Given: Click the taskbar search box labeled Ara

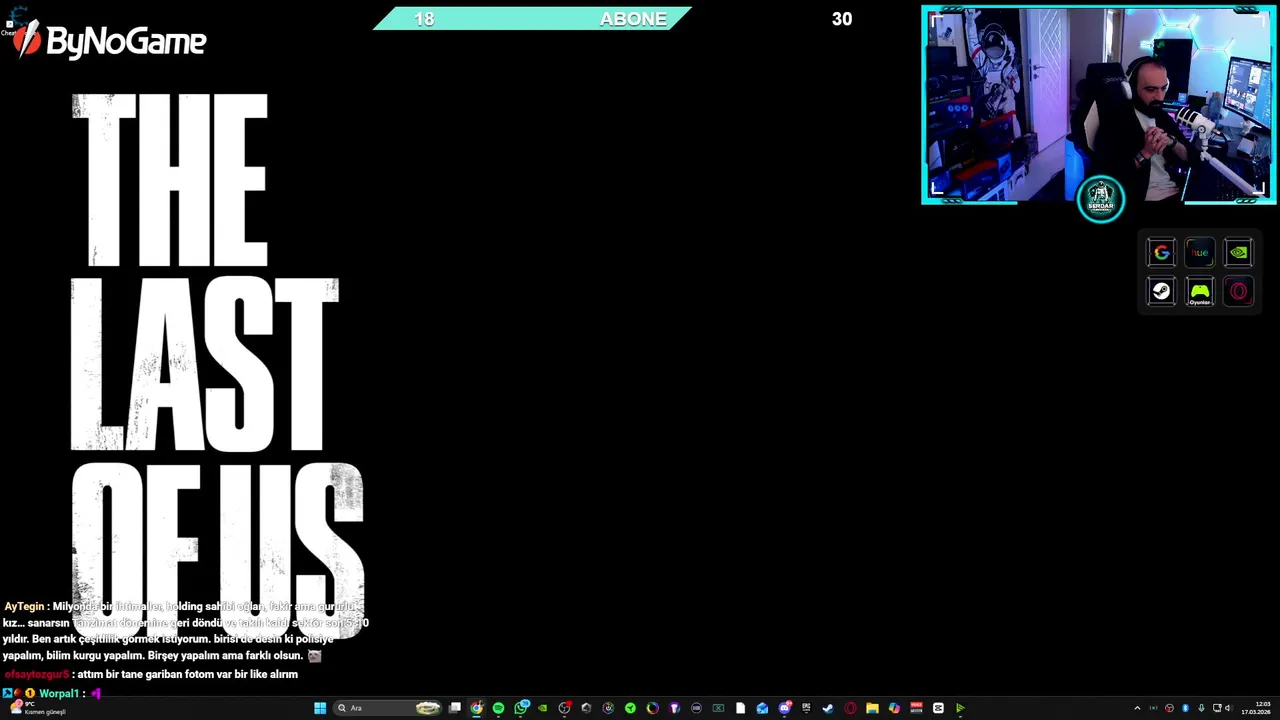Looking at the screenshot, I should click(x=389, y=708).
